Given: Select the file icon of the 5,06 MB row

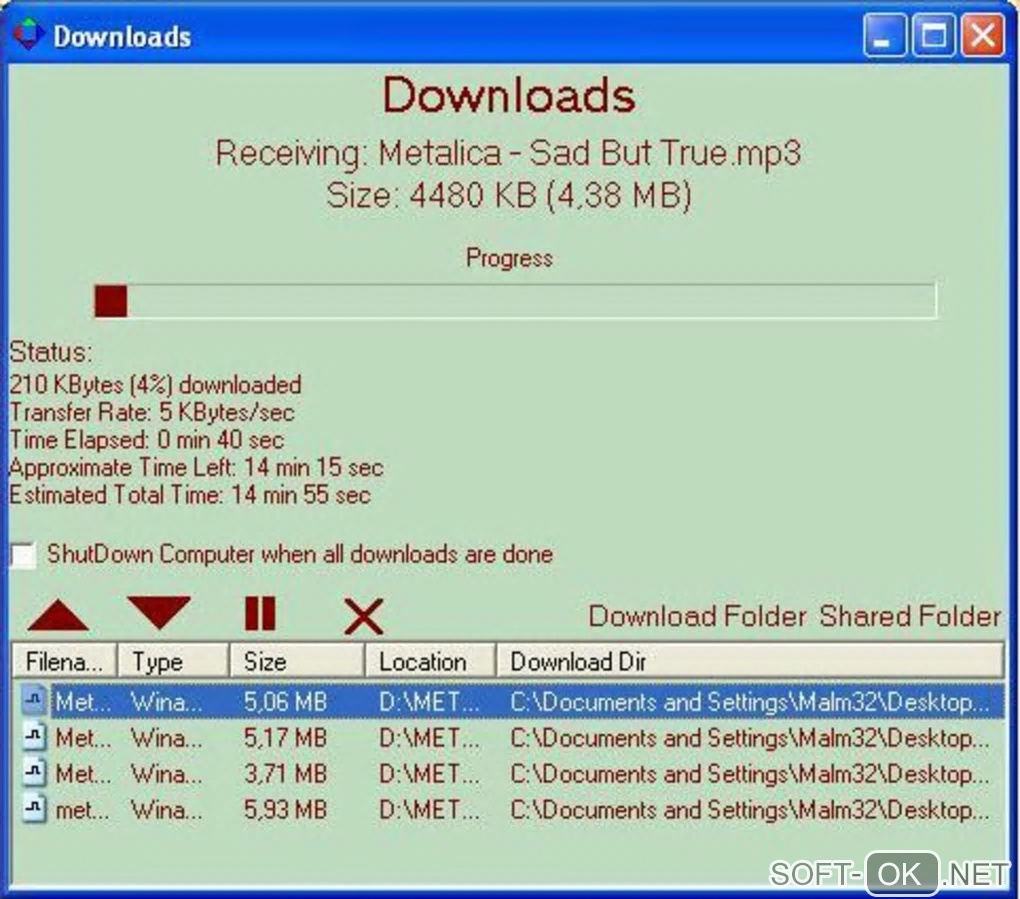Looking at the screenshot, I should pos(34,701).
